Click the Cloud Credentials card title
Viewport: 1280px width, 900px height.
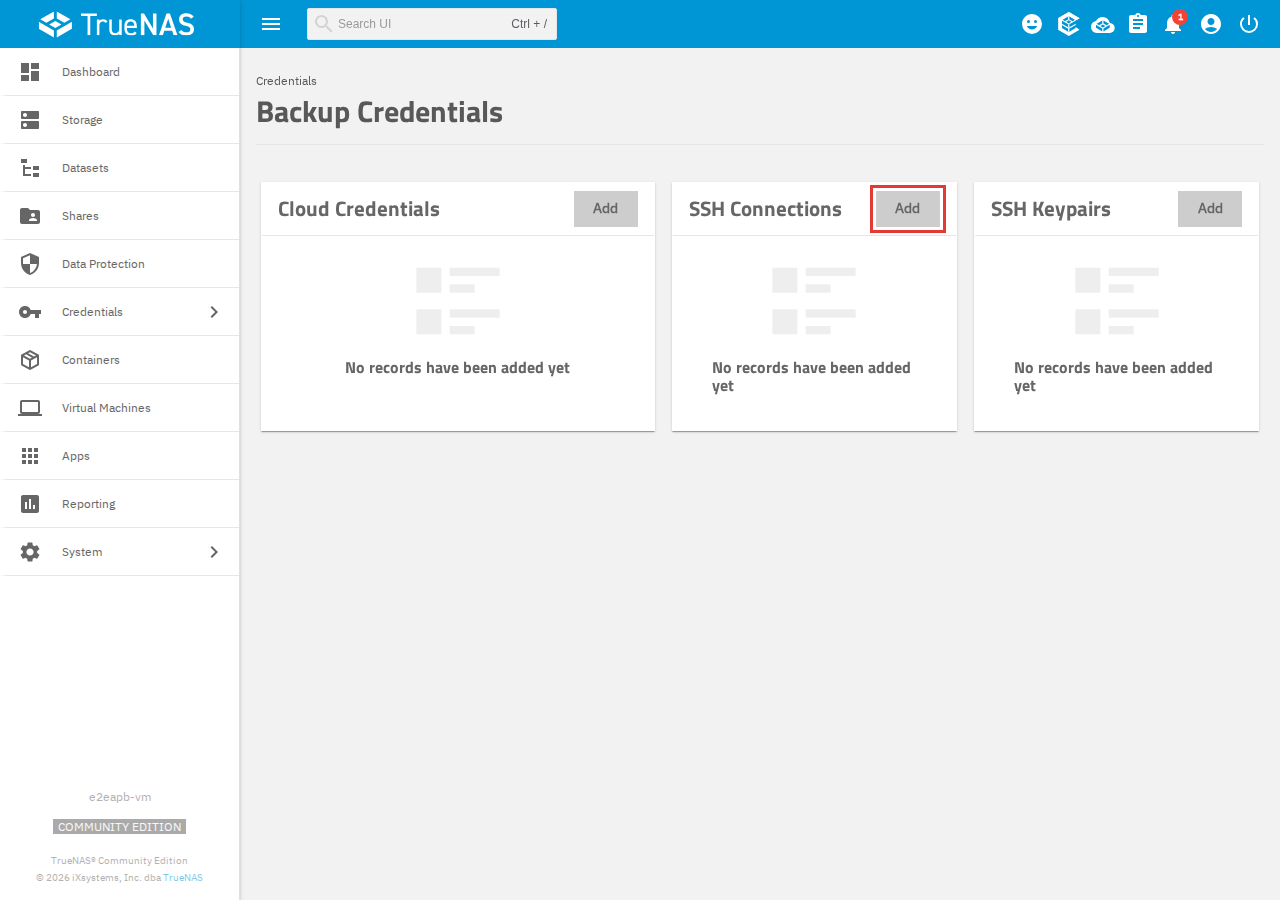[x=359, y=209]
